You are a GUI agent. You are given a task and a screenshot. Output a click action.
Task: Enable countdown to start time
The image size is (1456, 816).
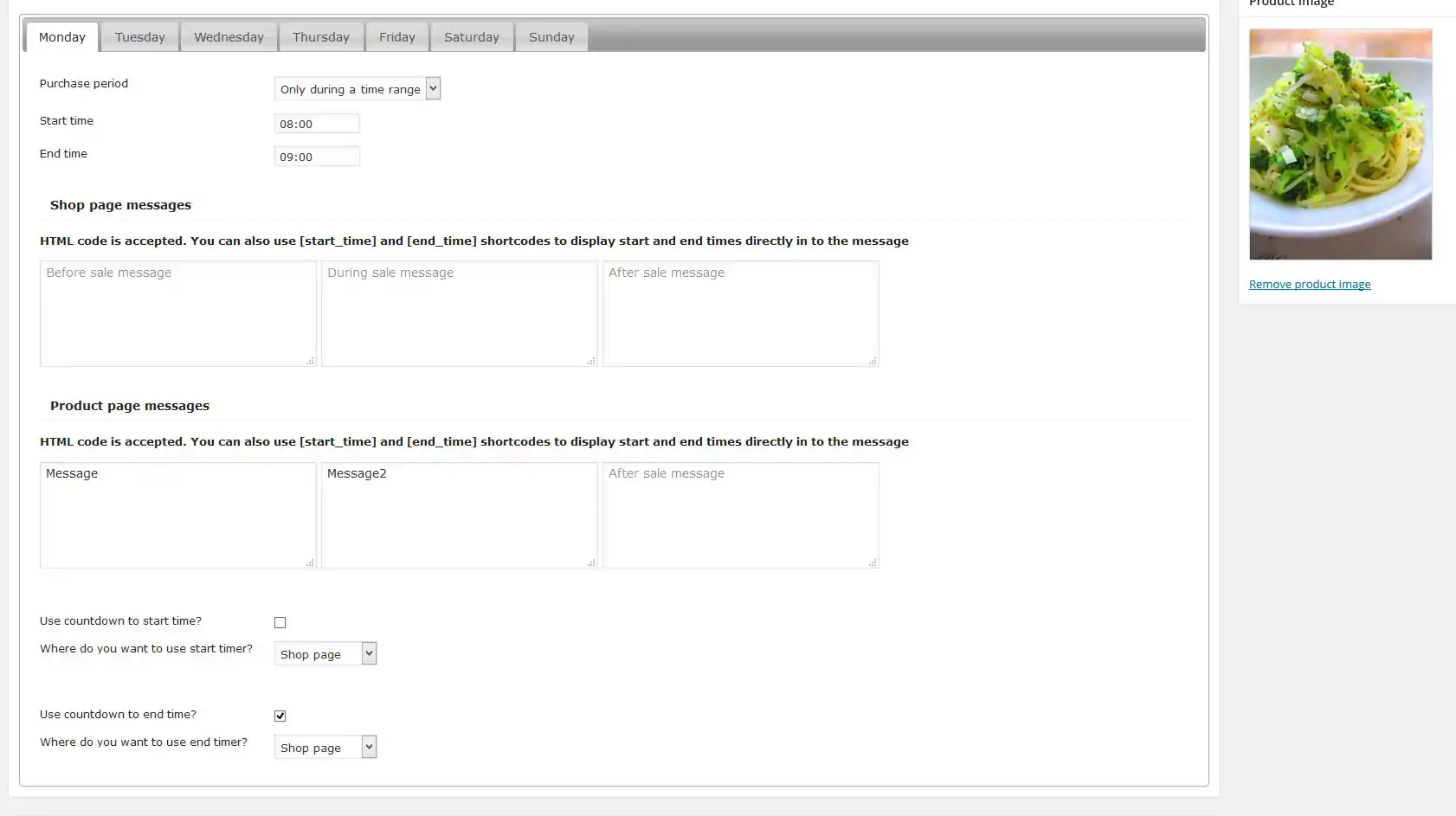coord(280,621)
